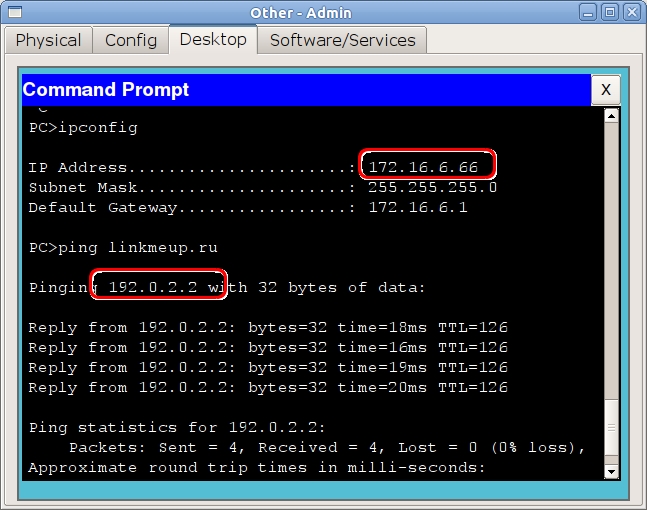The image size is (647, 510).
Task: Click the 'ping linkmeup.ru' command line
Action: (x=123, y=247)
